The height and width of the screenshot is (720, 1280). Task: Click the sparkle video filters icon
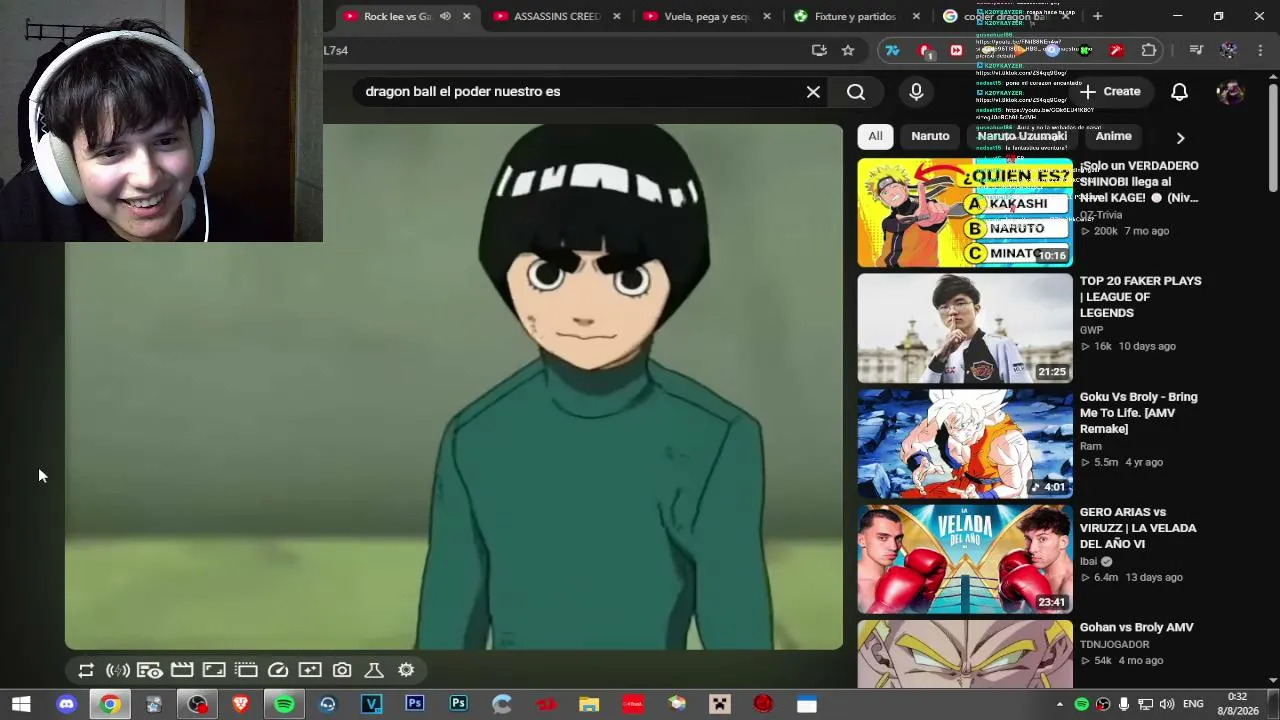tap(310, 670)
